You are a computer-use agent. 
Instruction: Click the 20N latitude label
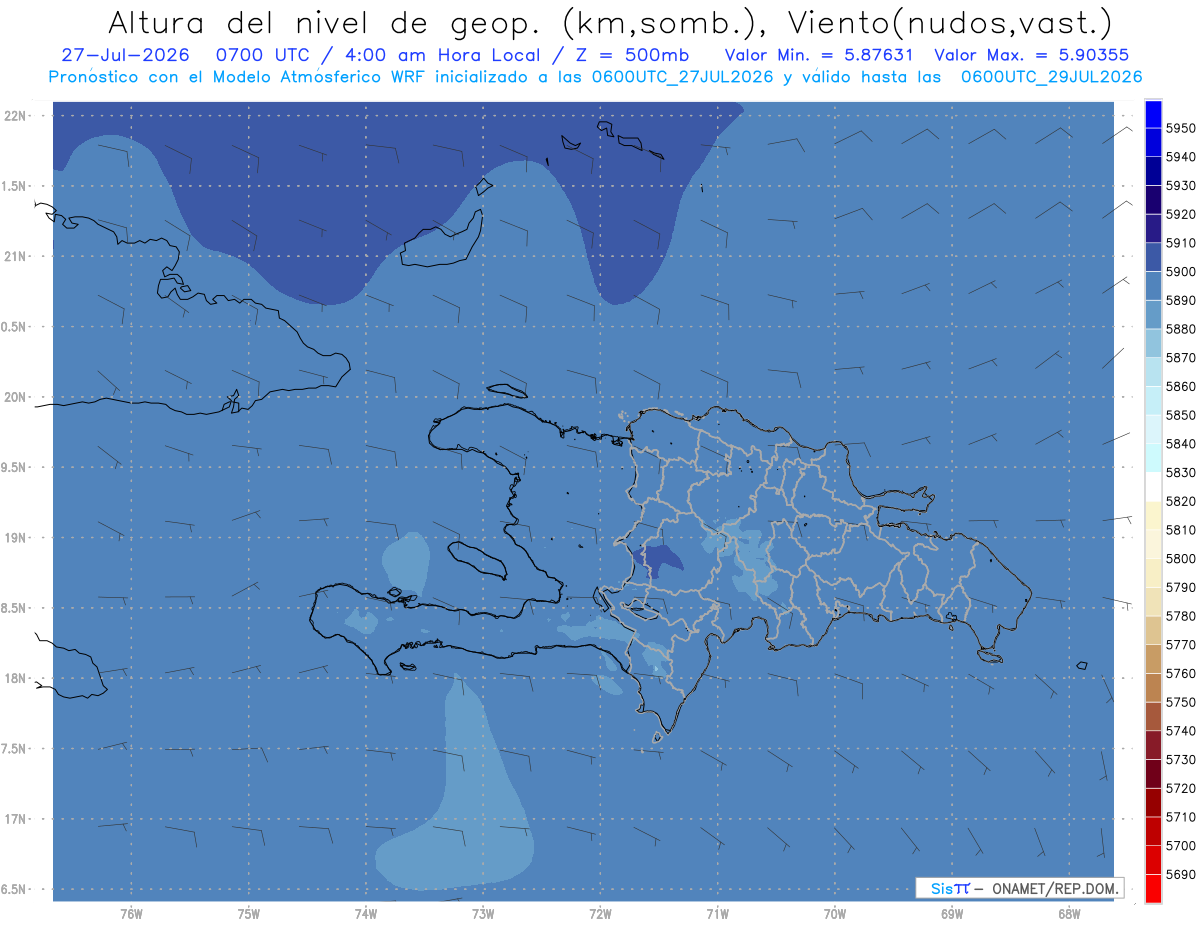[x=15, y=397]
